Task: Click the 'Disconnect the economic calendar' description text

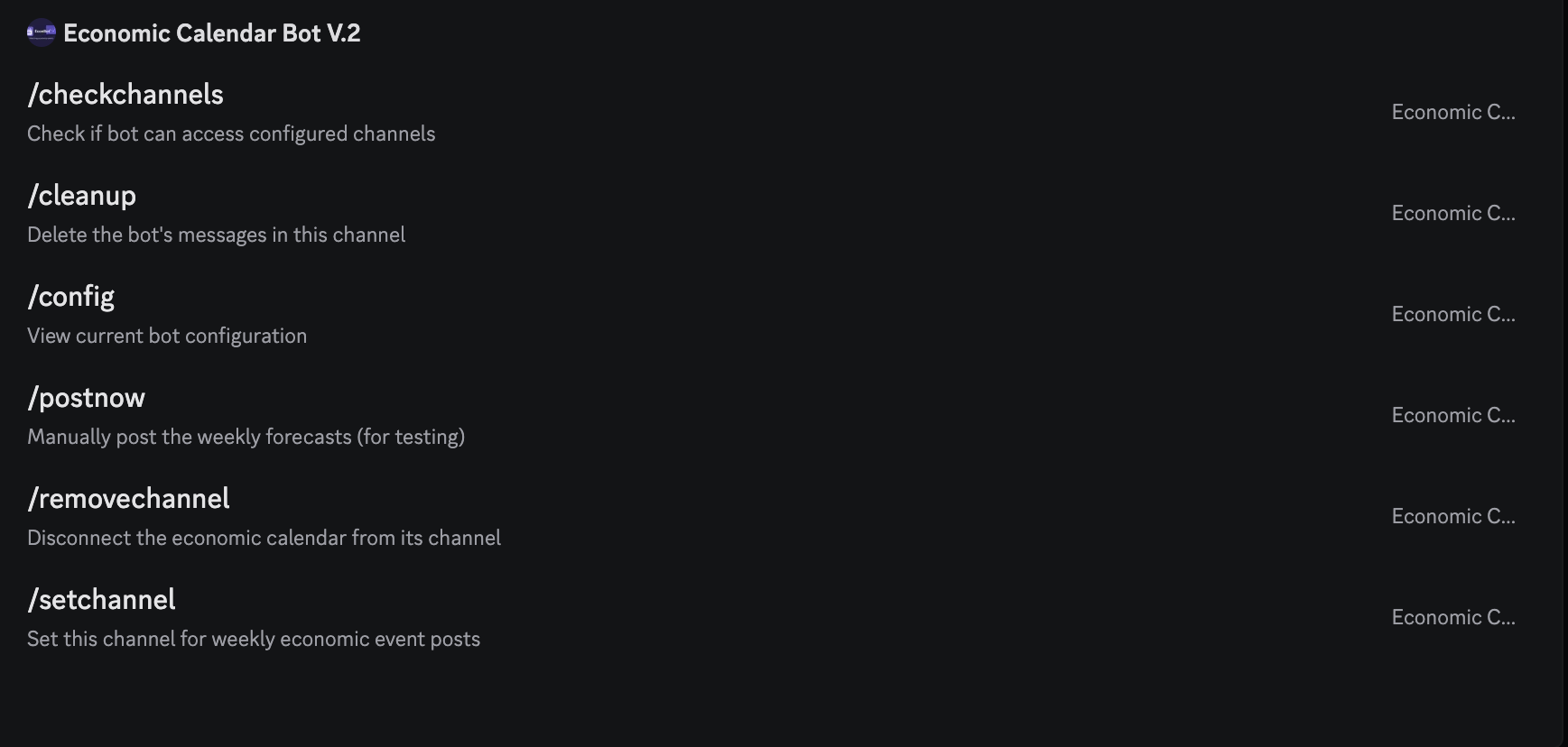Action: [x=264, y=538]
